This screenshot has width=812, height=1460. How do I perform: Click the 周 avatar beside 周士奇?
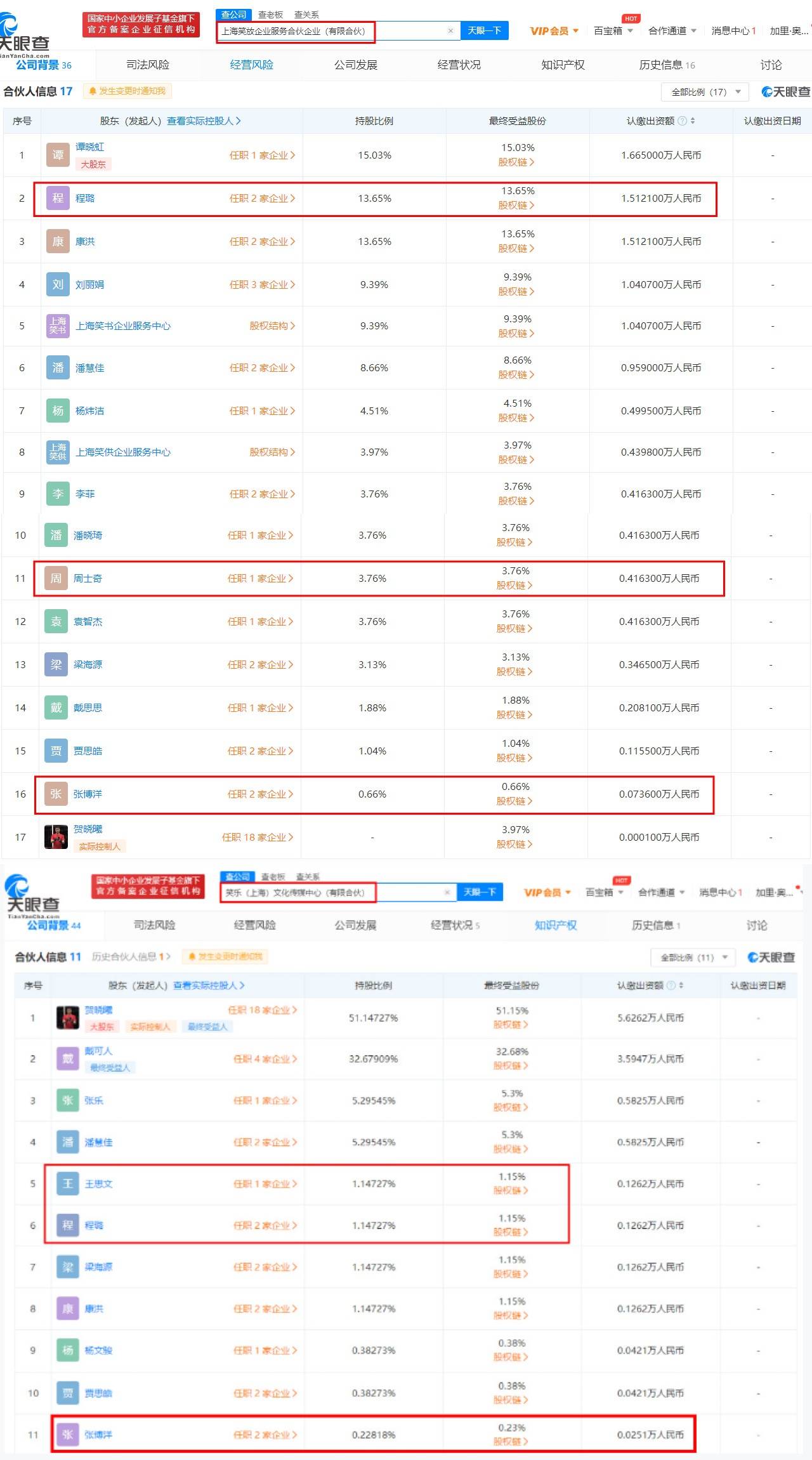pyautogui.click(x=56, y=579)
